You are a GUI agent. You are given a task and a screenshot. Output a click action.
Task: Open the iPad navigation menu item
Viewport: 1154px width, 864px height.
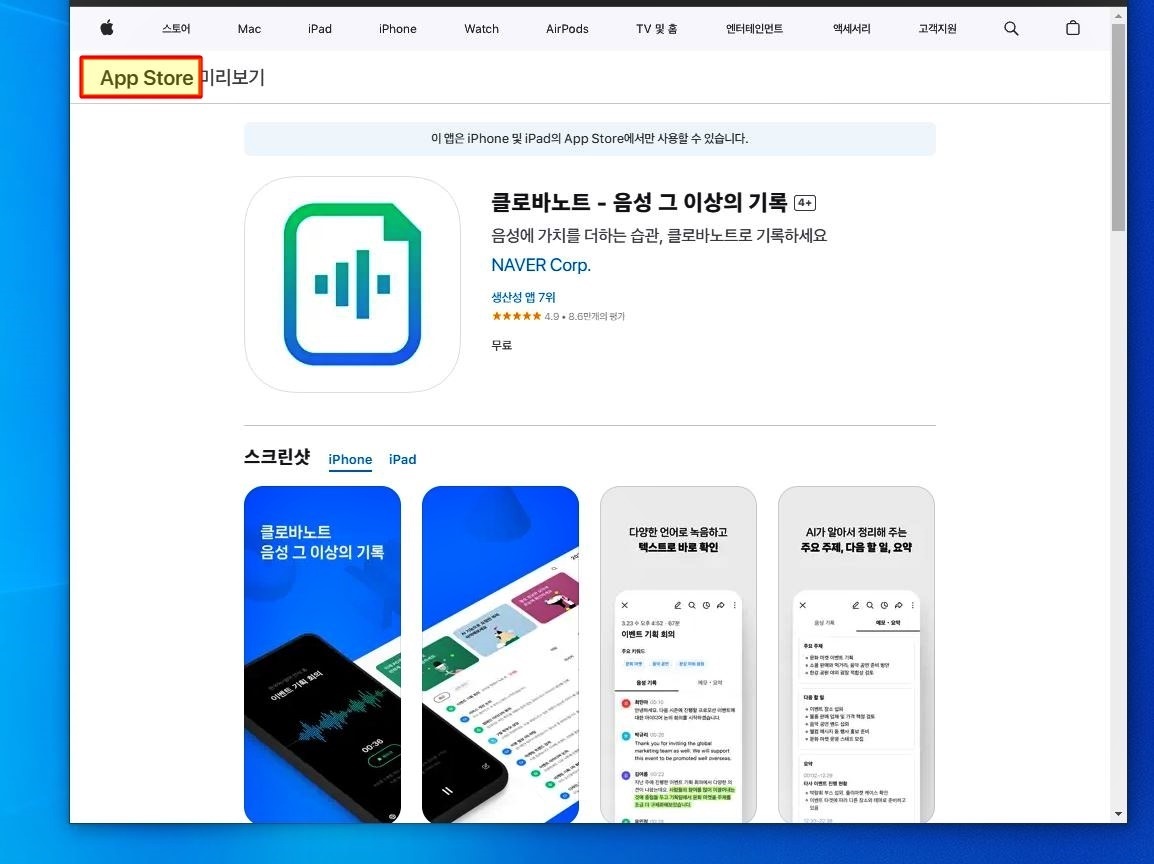click(319, 29)
